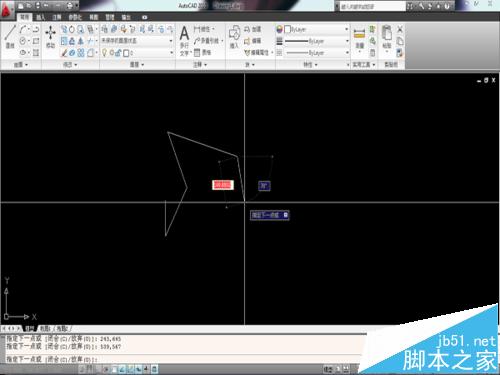Switch to the View (视图) ribbon tab
Viewport: 500px width, 375px height.
(x=94, y=17)
